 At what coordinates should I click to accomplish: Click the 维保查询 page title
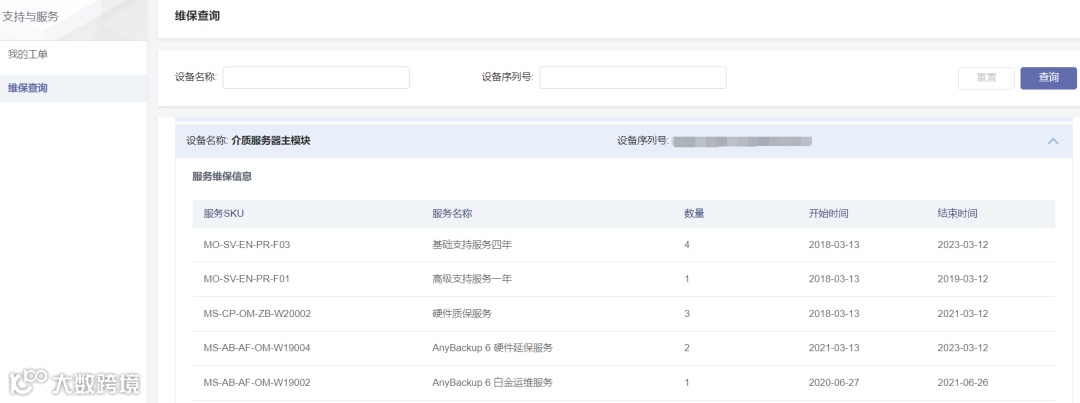pyautogui.click(x=197, y=16)
